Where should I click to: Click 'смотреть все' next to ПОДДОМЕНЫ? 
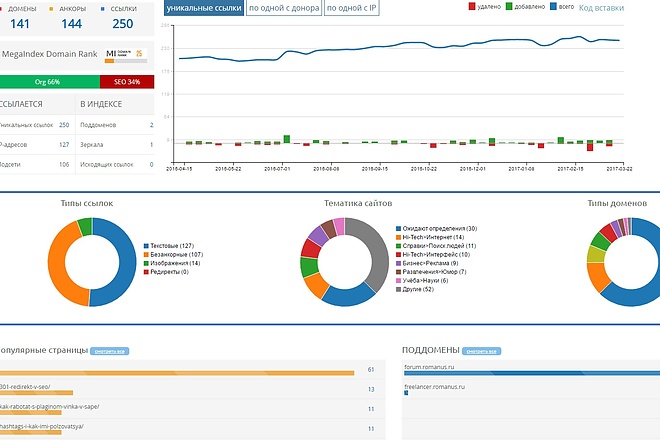482,351
